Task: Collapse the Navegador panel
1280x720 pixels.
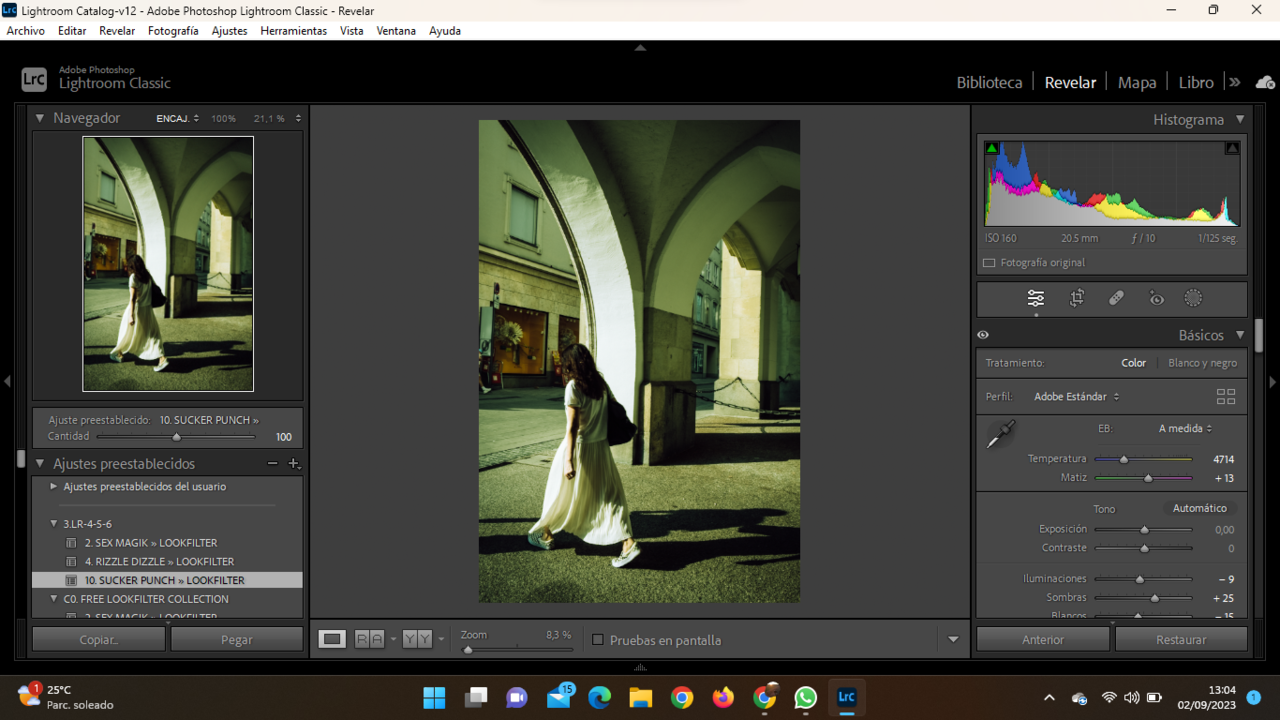Action: point(40,118)
